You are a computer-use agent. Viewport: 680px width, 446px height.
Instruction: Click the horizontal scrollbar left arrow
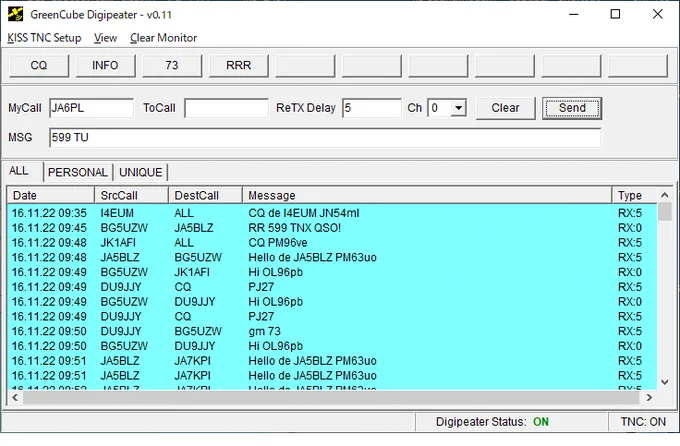coord(15,397)
